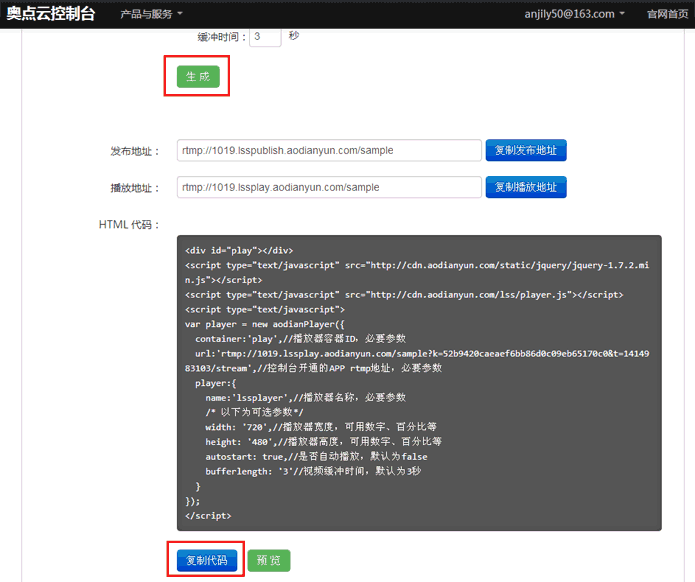
Task: Expand the 产品与服务 dropdown menu
Action: point(151,14)
